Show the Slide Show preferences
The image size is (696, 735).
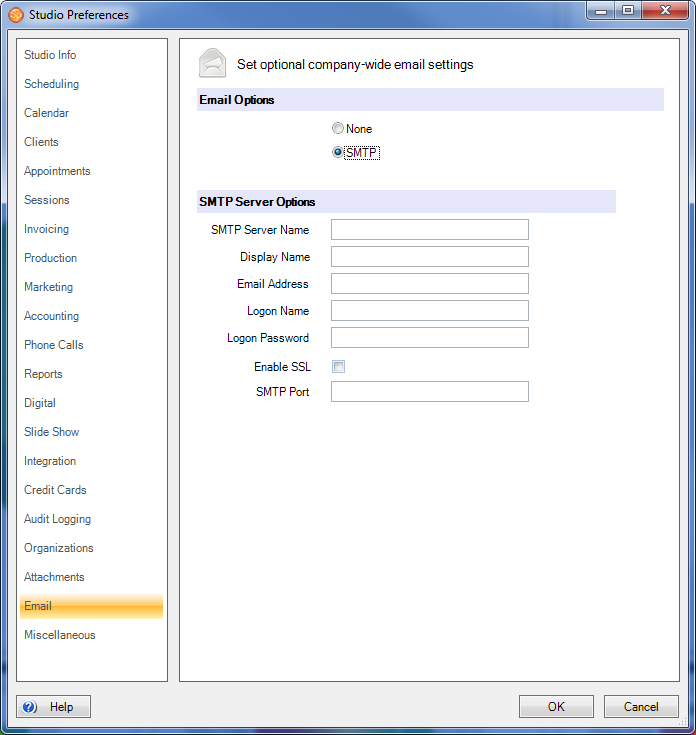(52, 432)
